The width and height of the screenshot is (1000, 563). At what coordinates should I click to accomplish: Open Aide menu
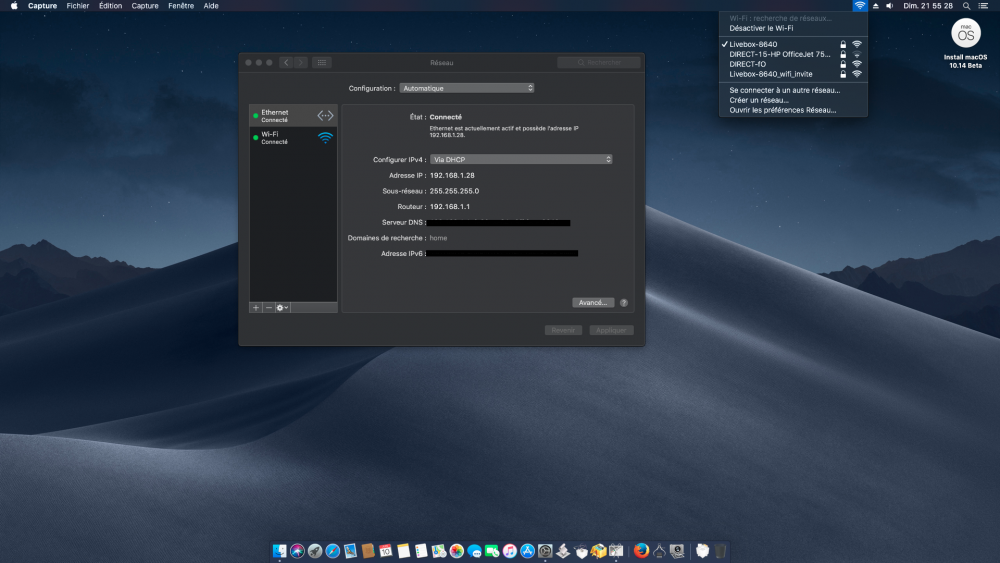click(211, 6)
